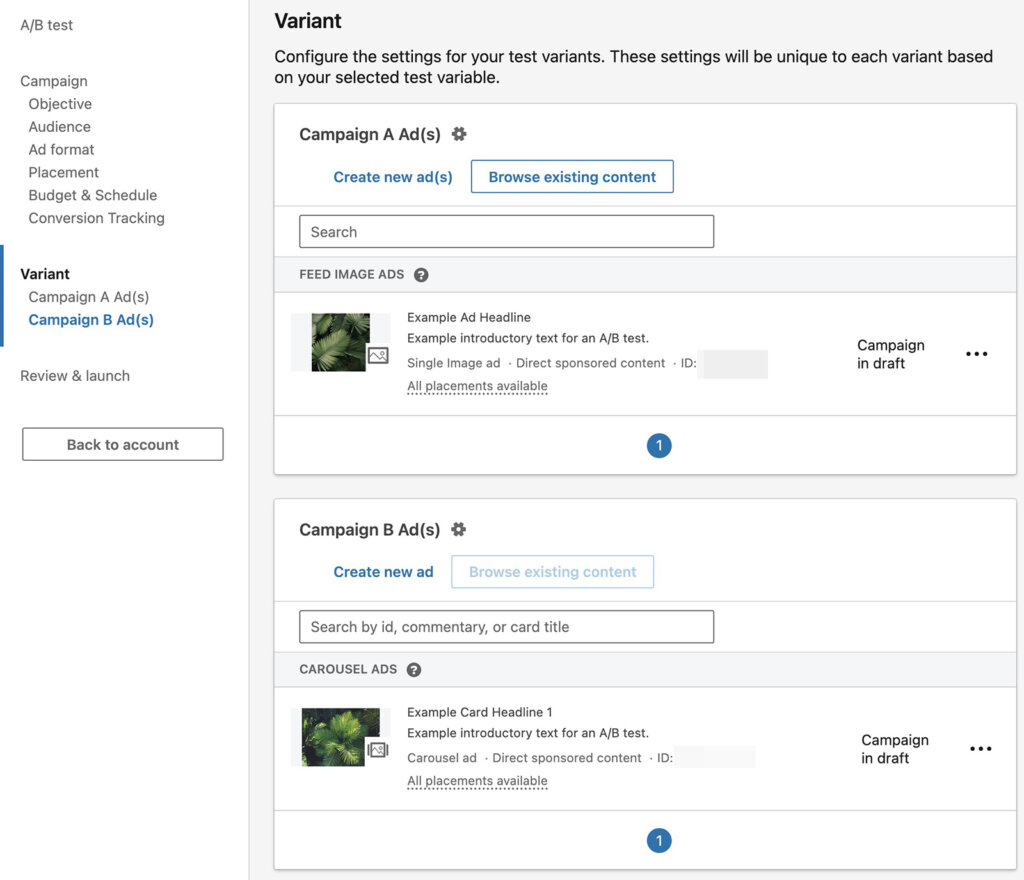
Task: Click Back to account
Action: (x=122, y=444)
